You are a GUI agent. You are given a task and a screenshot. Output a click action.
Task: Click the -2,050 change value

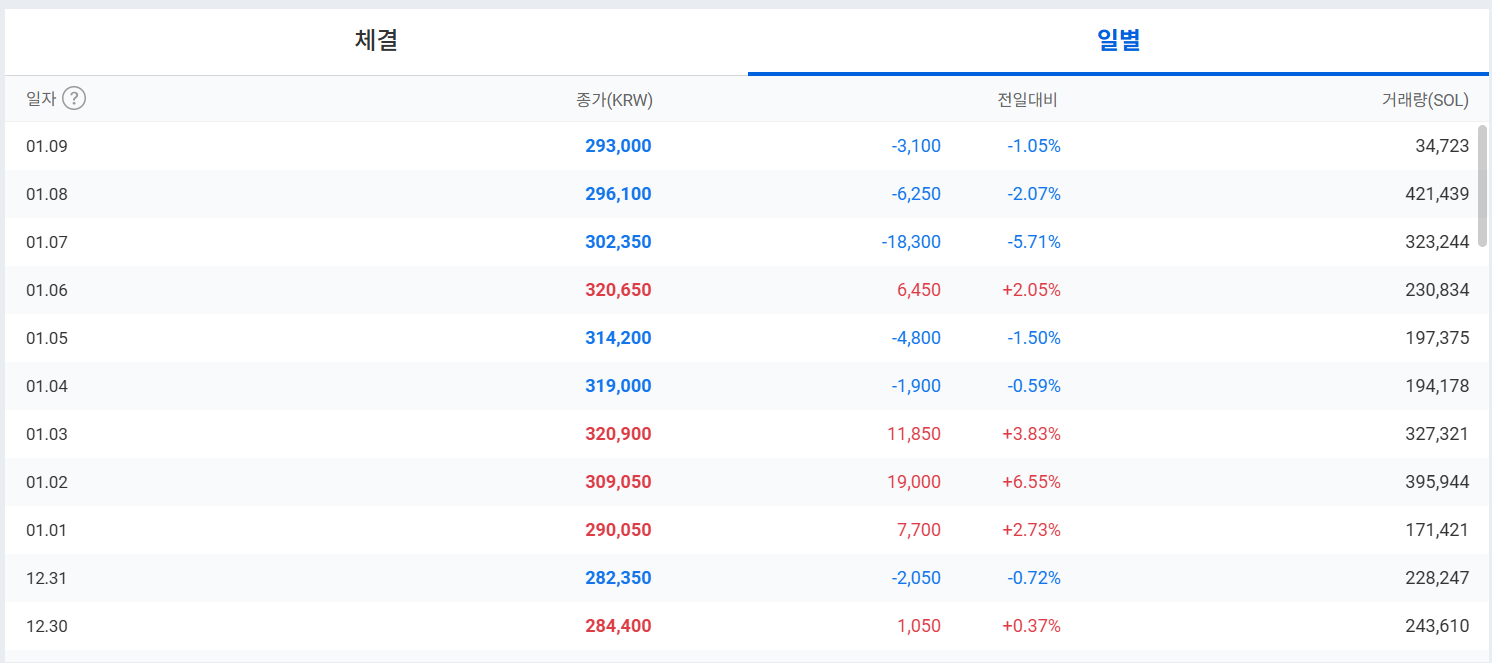916,578
